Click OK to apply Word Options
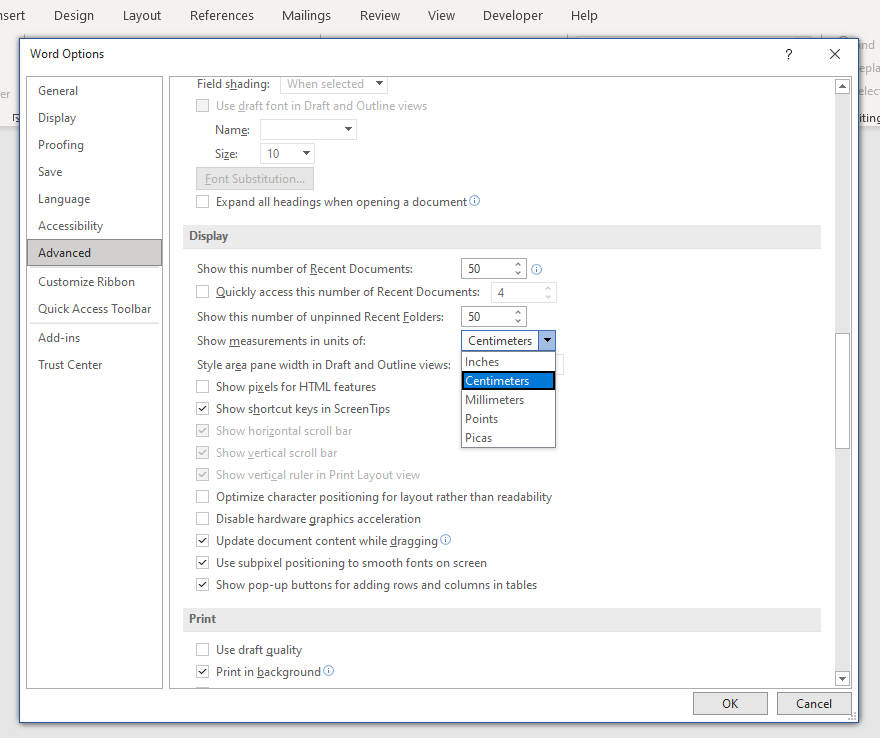The height and width of the screenshot is (738, 880). (x=730, y=704)
